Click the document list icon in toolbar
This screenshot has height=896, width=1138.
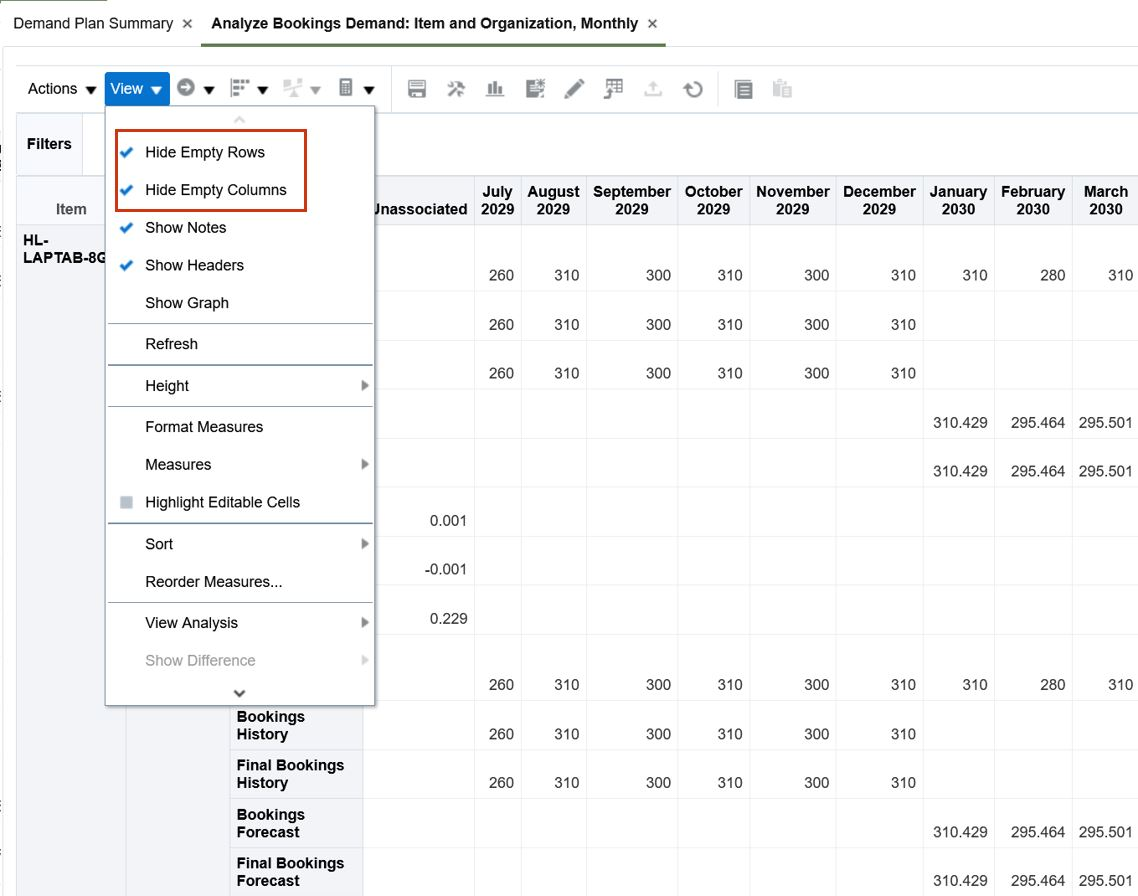pos(743,89)
